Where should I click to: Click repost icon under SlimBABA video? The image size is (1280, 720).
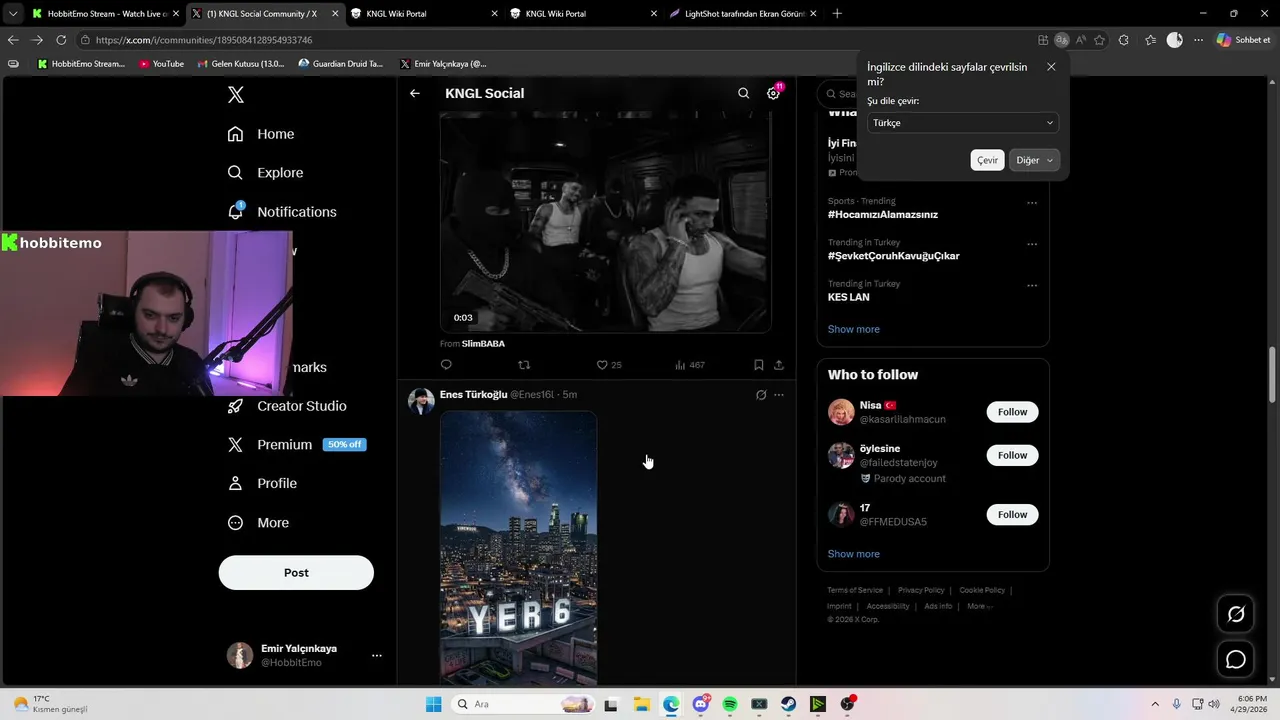[524, 365]
